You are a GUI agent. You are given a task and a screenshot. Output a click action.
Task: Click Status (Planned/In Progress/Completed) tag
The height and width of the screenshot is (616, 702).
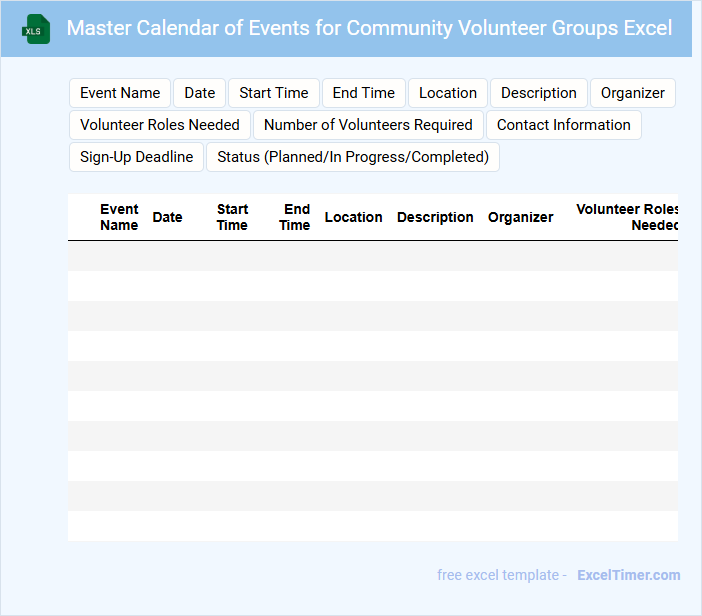coord(353,157)
